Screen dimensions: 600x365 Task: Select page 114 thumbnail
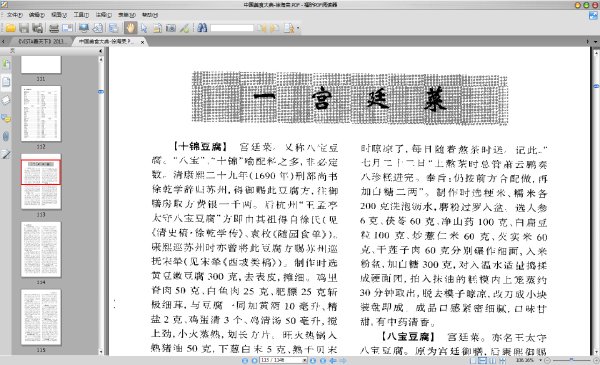(41, 249)
